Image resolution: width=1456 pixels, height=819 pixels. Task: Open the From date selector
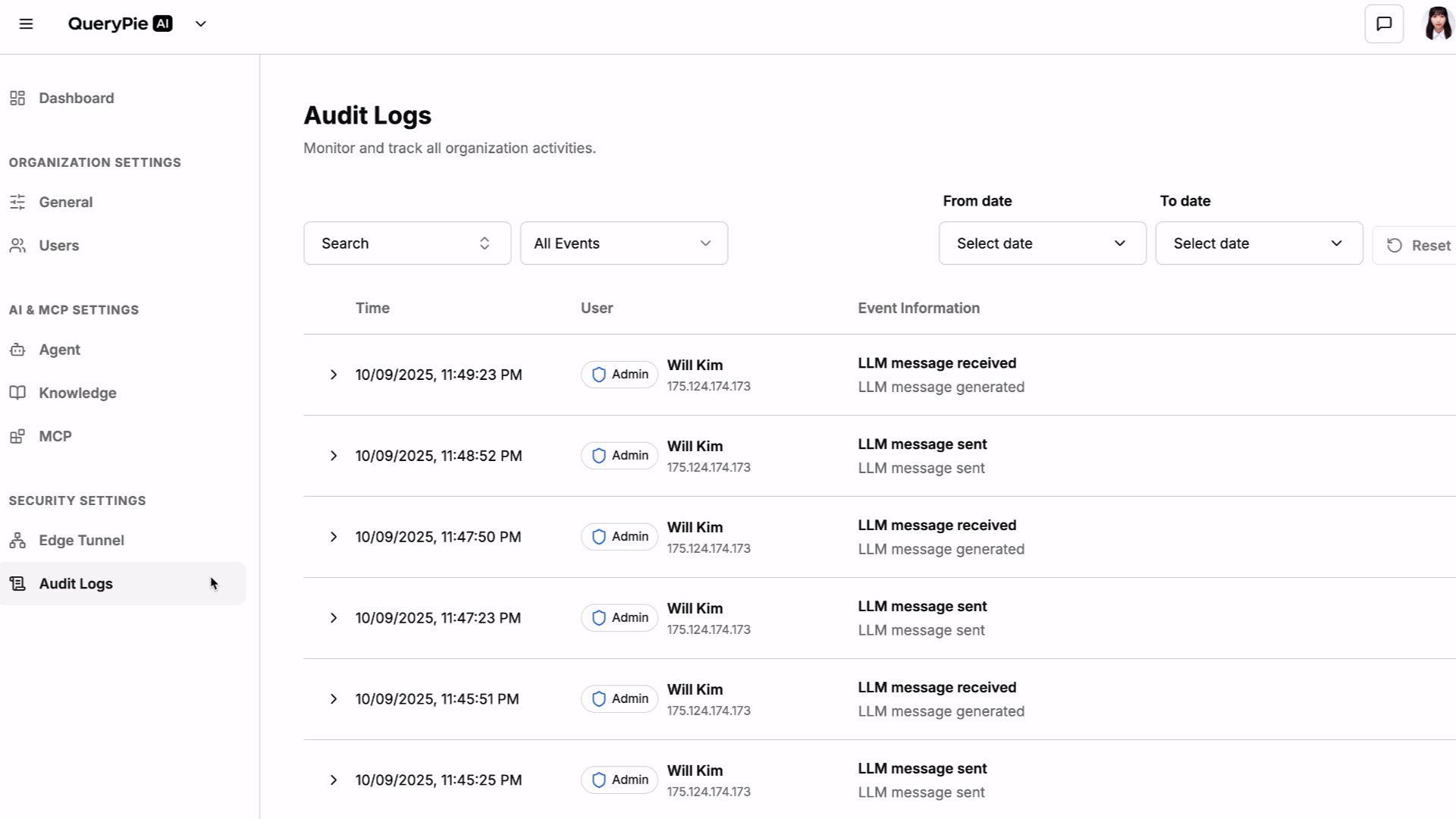[x=1042, y=243]
